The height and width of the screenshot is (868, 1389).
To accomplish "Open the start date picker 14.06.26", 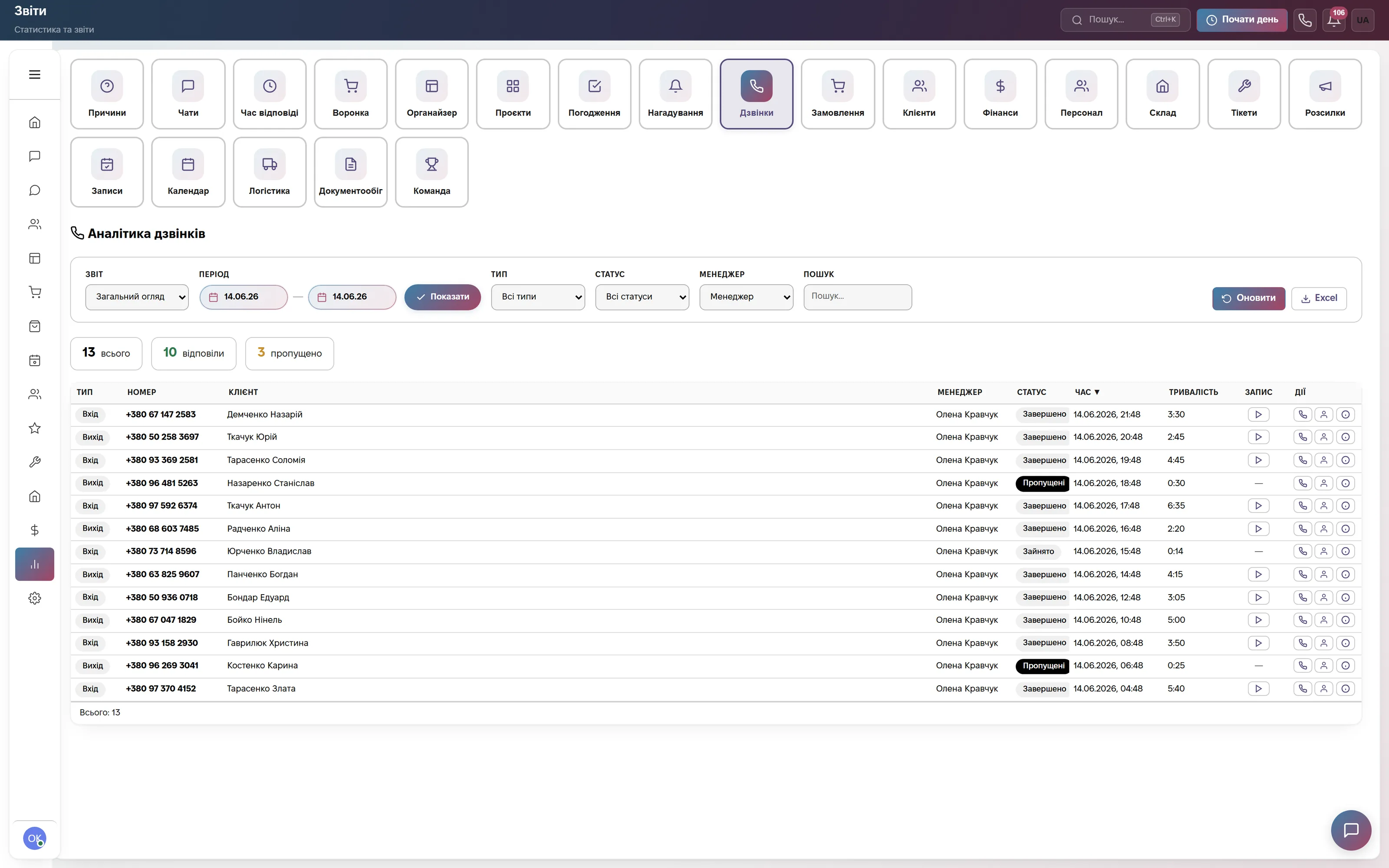I will click(x=244, y=297).
